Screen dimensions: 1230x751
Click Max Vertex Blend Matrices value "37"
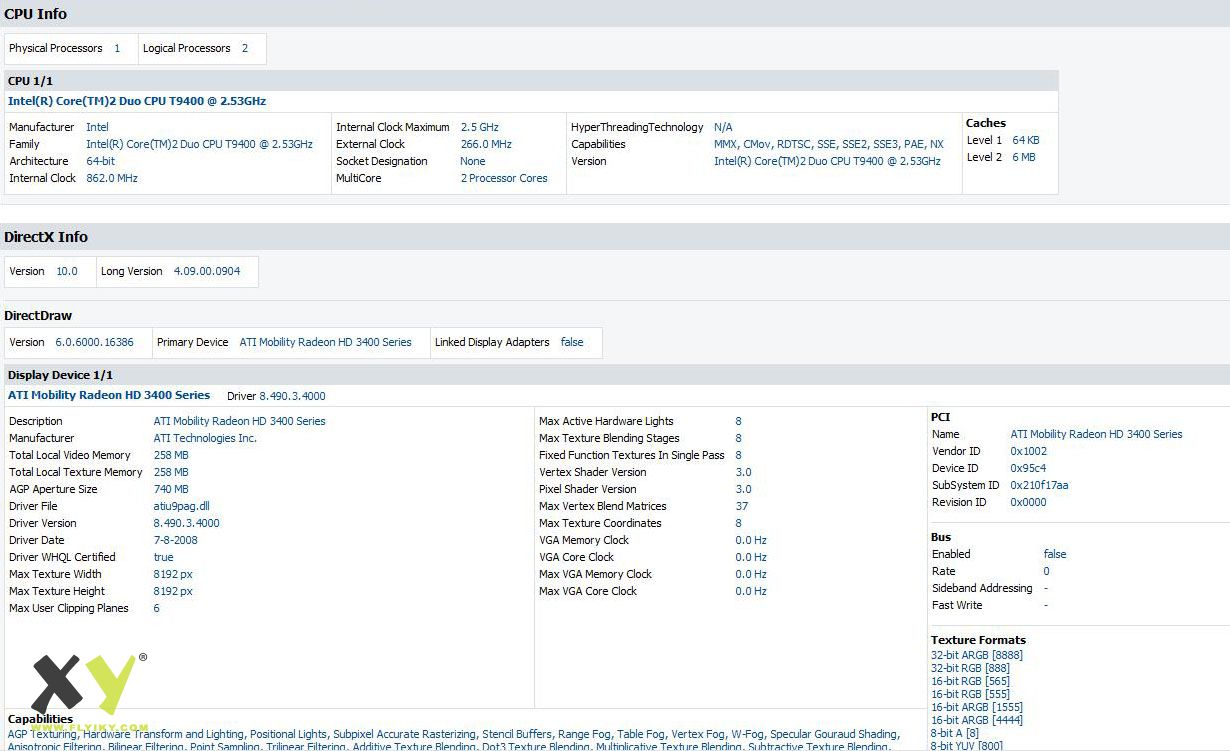pos(742,506)
